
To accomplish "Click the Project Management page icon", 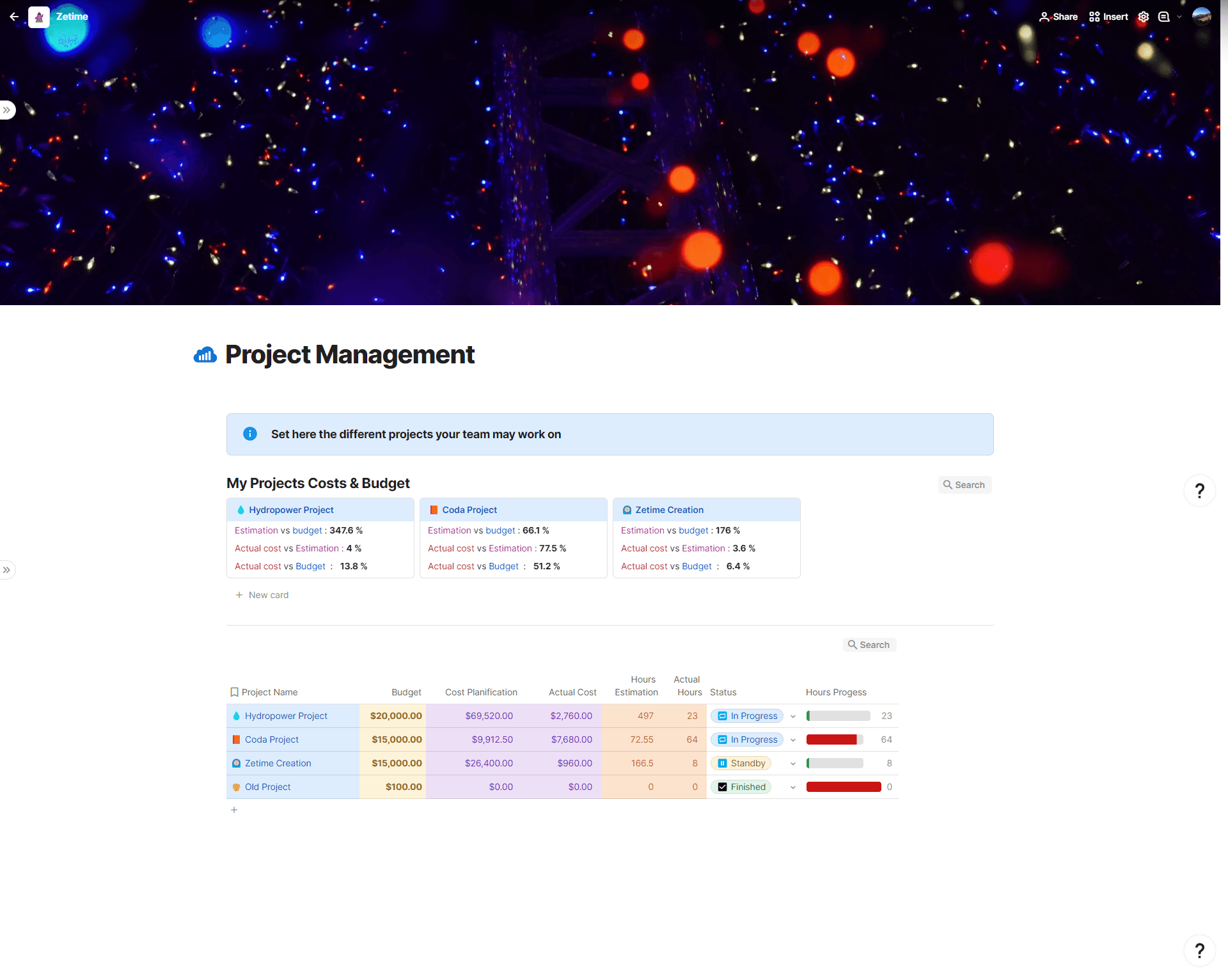I will [x=205, y=354].
